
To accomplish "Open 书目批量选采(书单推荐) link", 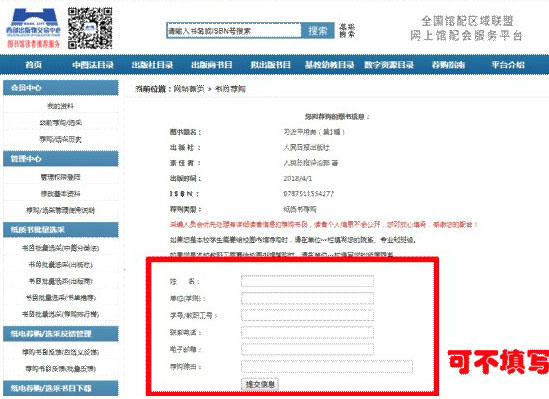I will (x=61, y=298).
